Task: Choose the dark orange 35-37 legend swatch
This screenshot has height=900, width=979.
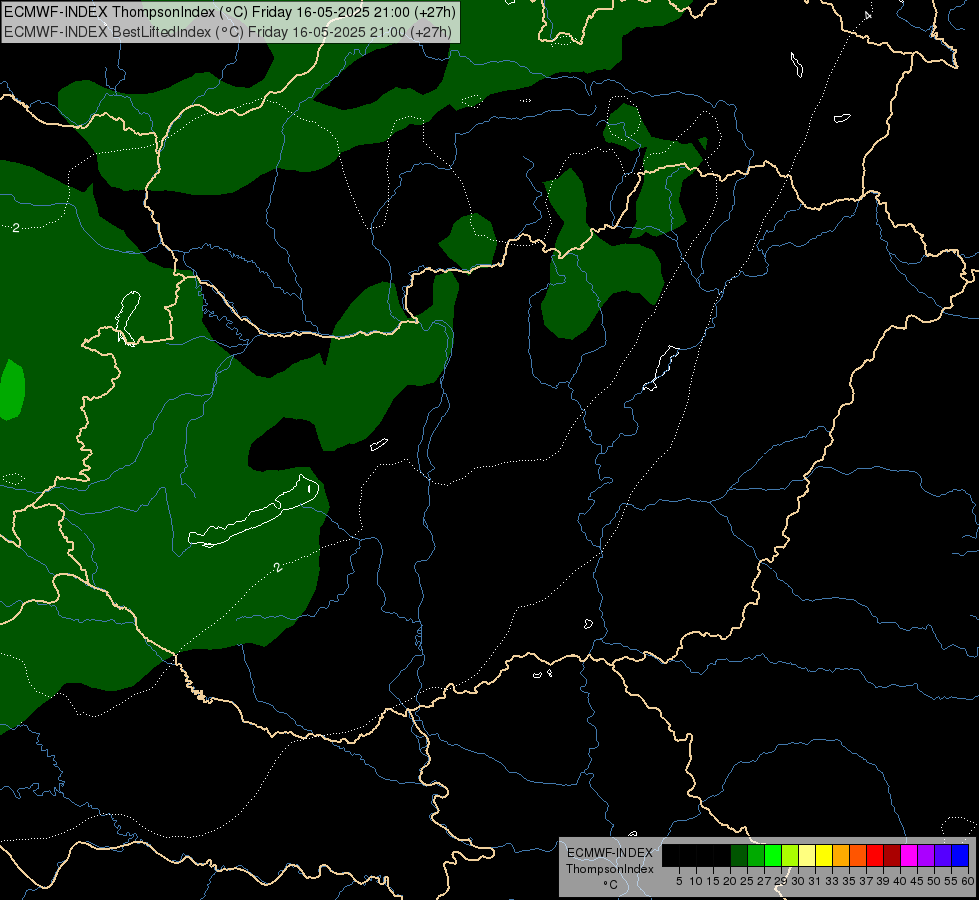Action: click(x=858, y=855)
